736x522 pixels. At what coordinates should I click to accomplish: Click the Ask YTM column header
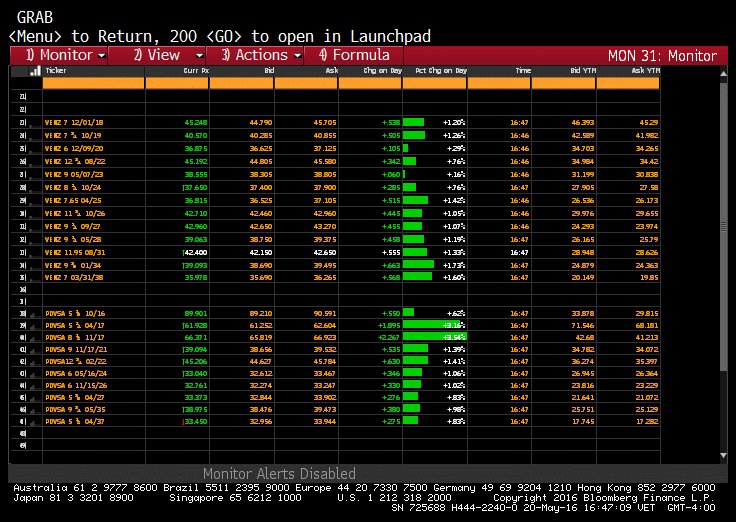(646, 71)
